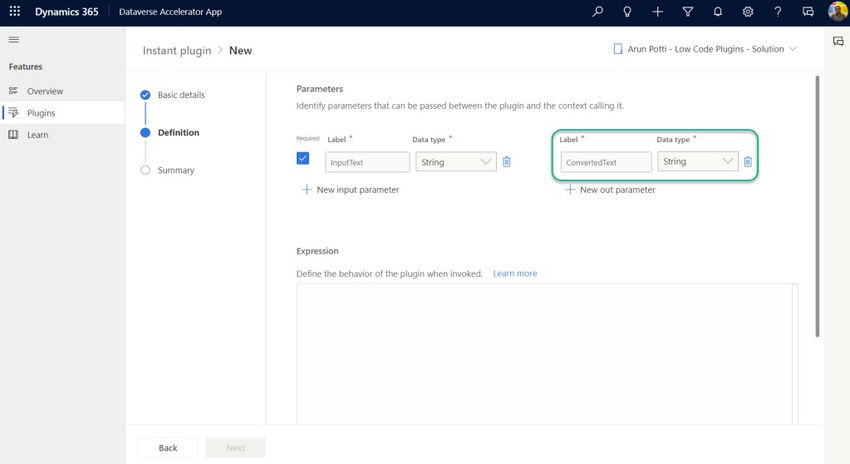Open the app launcher waffle icon
Image resolution: width=850 pixels, height=464 pixels.
(14, 12)
